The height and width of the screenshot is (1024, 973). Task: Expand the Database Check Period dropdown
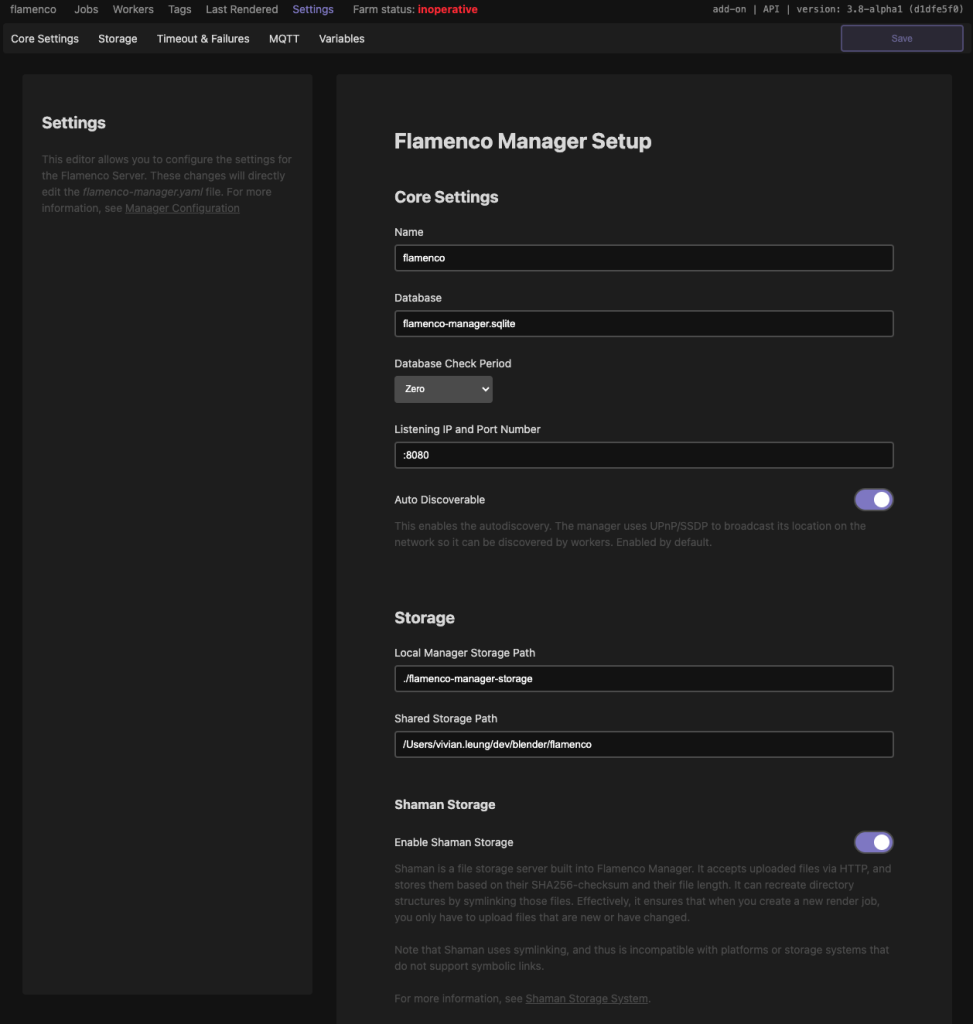tap(443, 389)
